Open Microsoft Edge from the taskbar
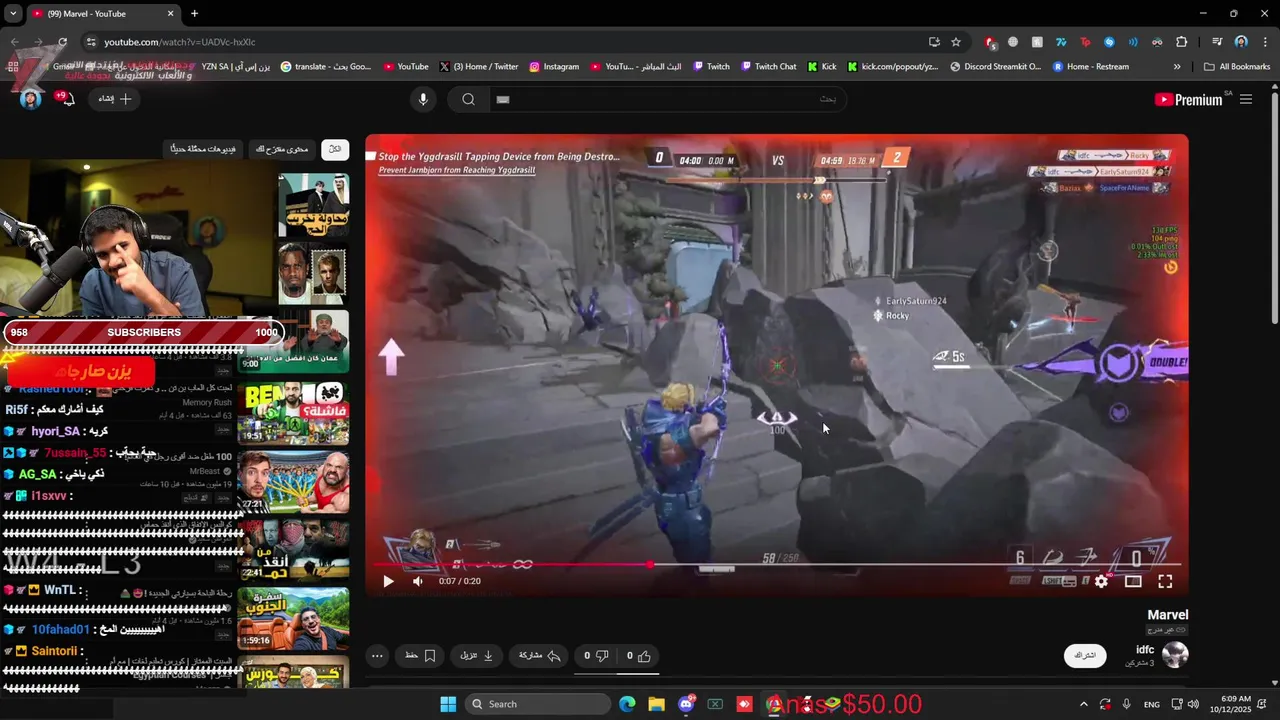This screenshot has height=720, width=1280. pos(627,704)
